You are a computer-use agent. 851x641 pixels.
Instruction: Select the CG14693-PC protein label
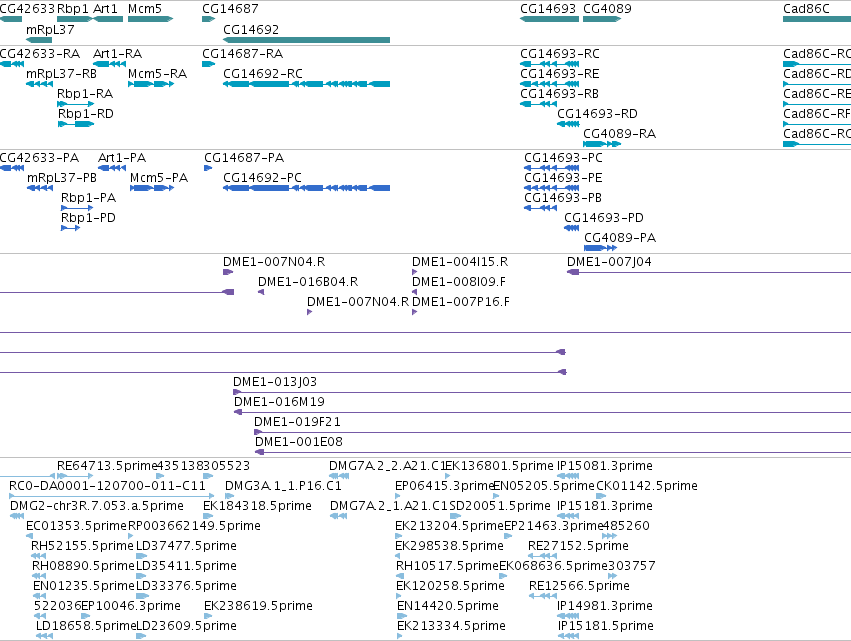pyautogui.click(x=563, y=158)
